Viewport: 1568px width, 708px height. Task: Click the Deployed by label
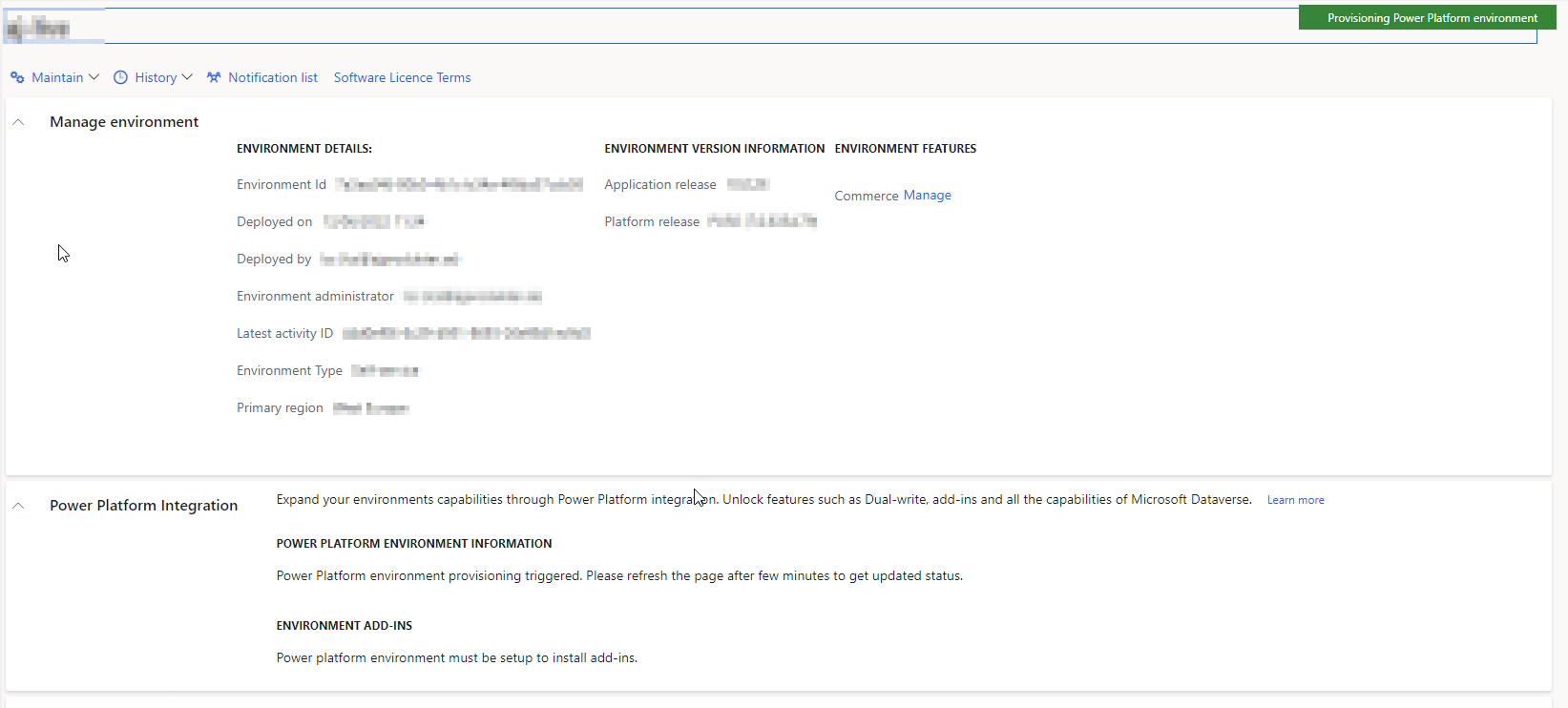coord(274,260)
